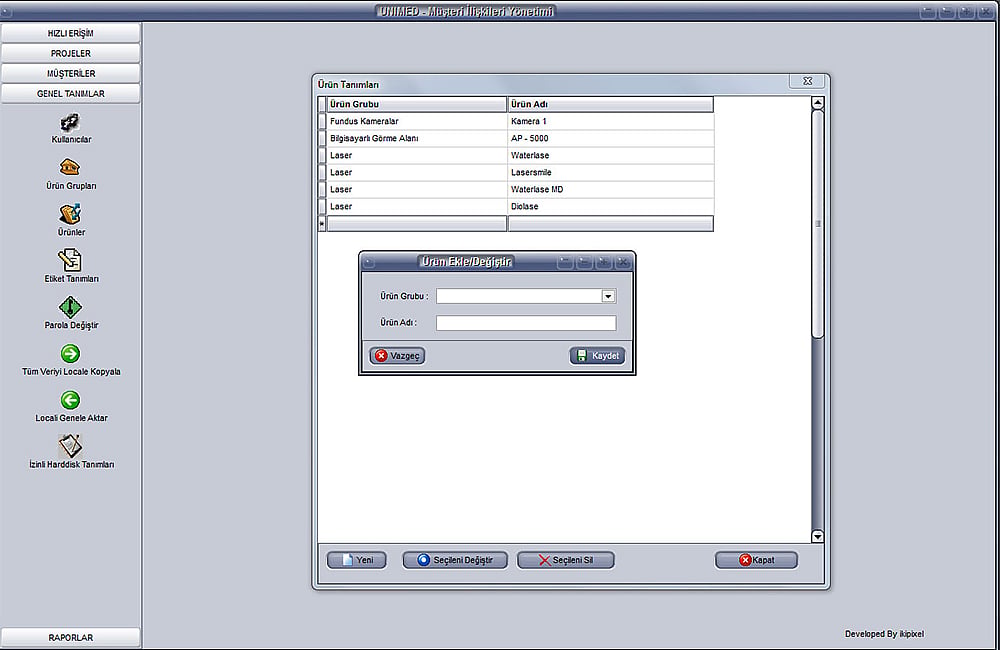Expand the PROJELER section

[x=70, y=54]
